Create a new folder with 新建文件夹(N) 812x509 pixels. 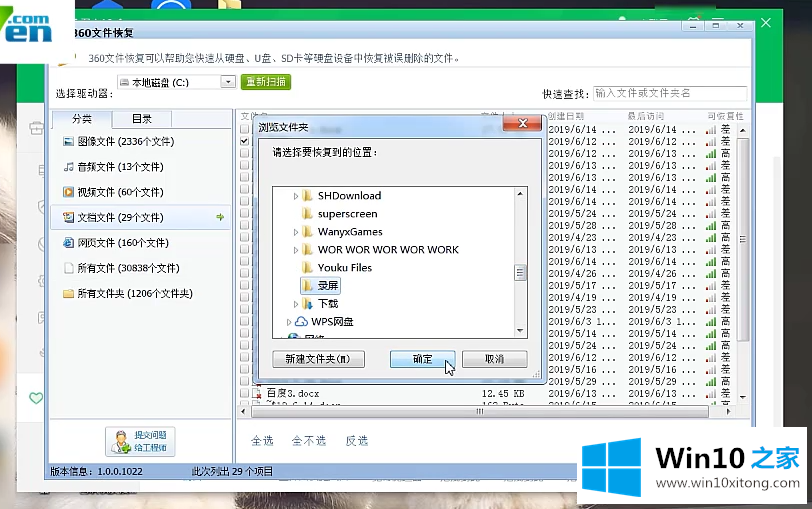pyautogui.click(x=318, y=359)
